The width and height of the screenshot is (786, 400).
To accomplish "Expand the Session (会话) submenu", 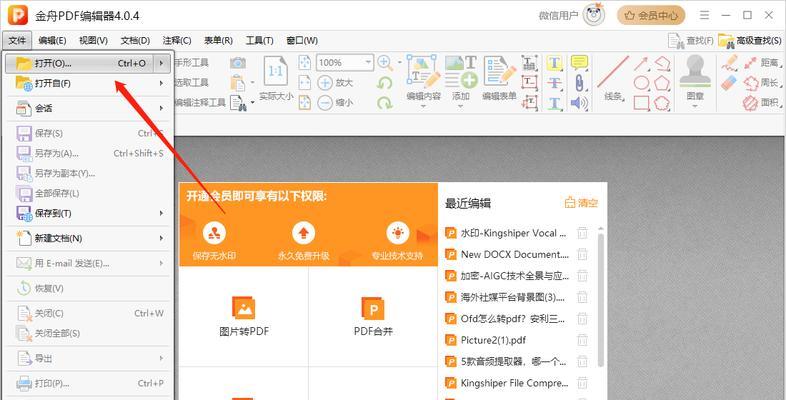I will click(x=161, y=108).
